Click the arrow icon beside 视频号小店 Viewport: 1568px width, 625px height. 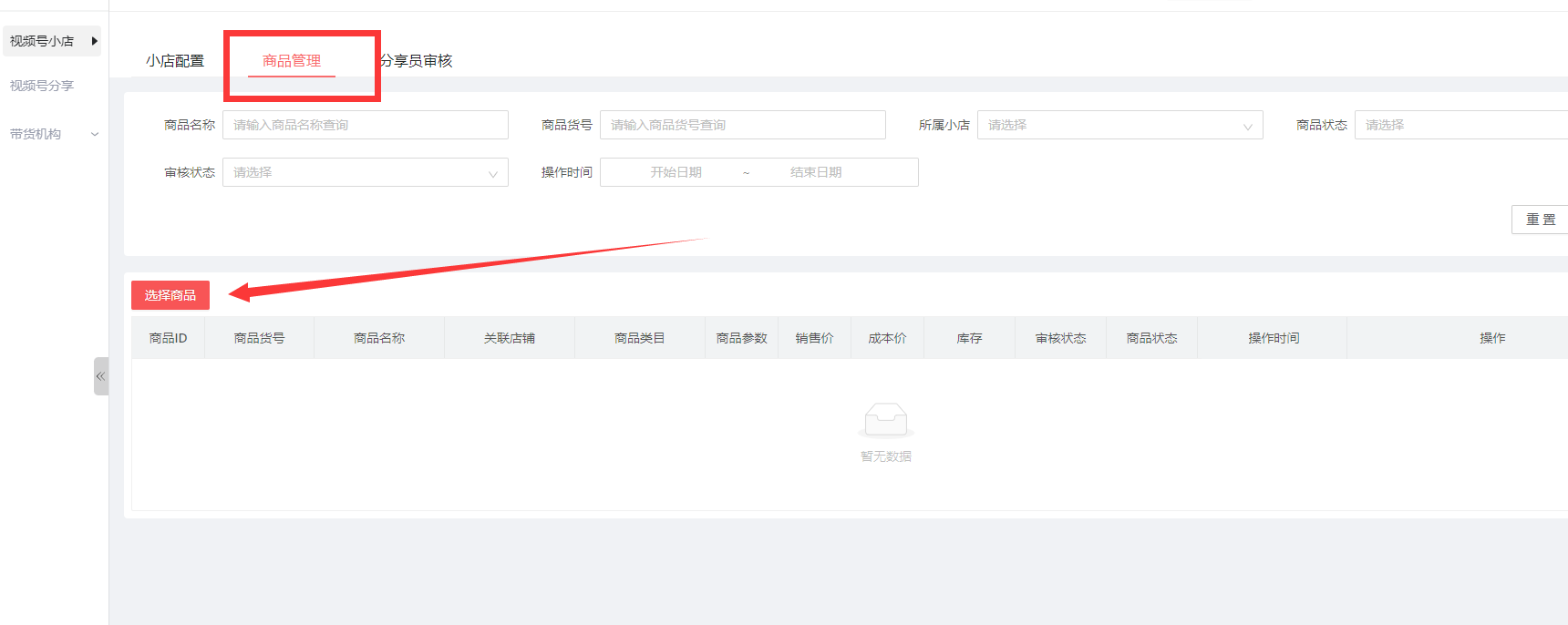point(94,41)
